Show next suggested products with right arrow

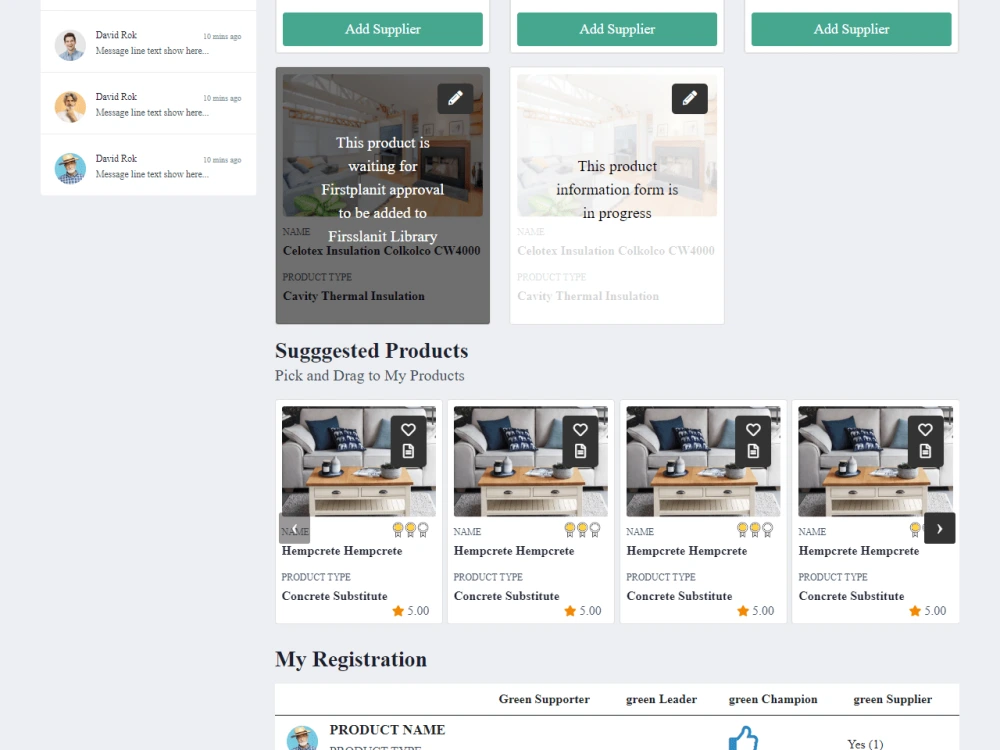[939, 528]
